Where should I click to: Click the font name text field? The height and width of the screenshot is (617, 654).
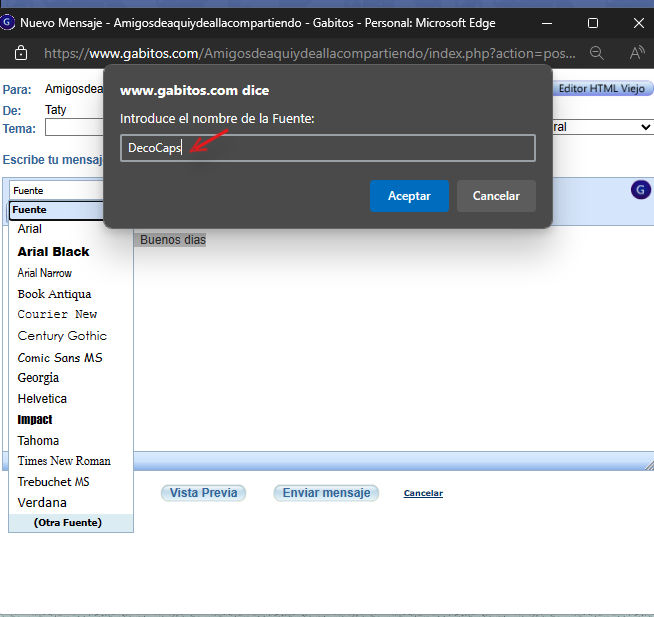coord(327,148)
